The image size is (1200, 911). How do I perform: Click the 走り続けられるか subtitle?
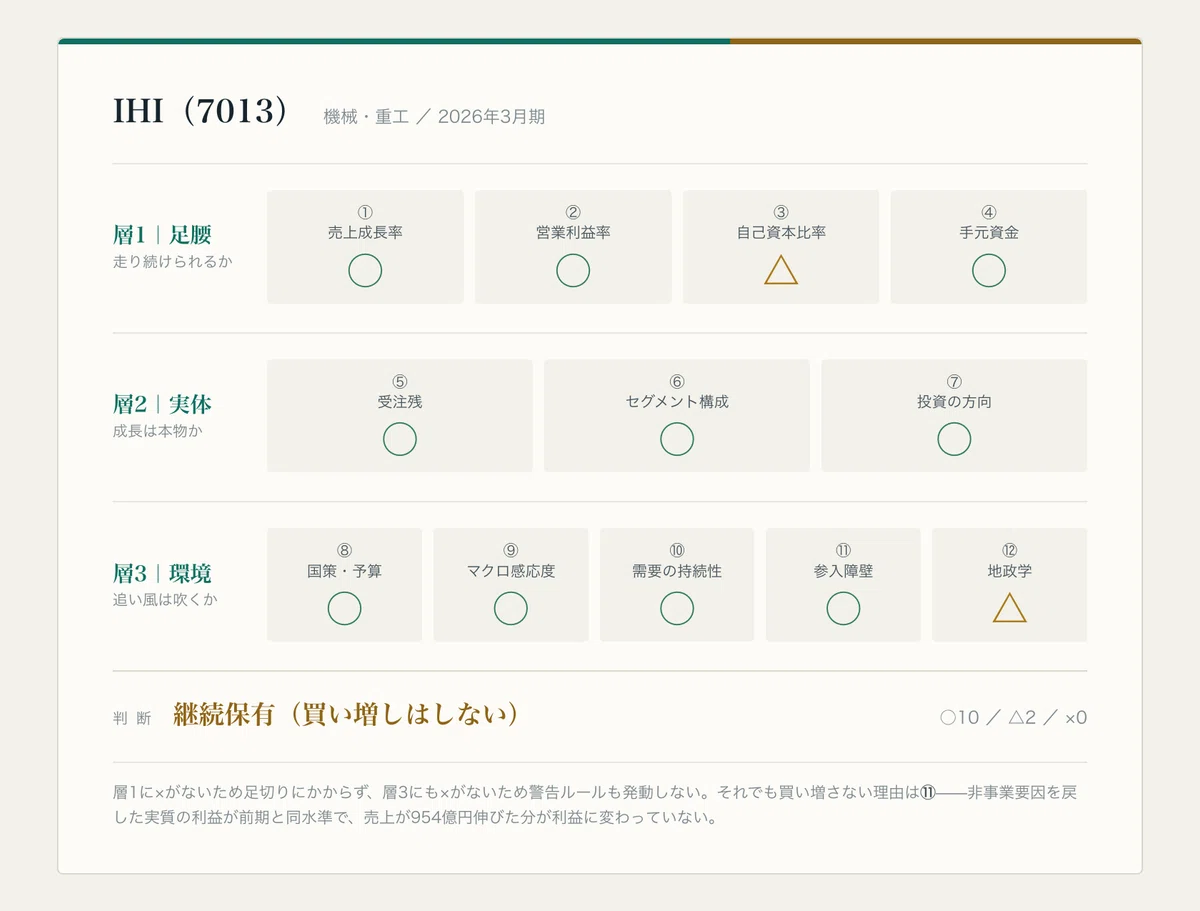(173, 263)
